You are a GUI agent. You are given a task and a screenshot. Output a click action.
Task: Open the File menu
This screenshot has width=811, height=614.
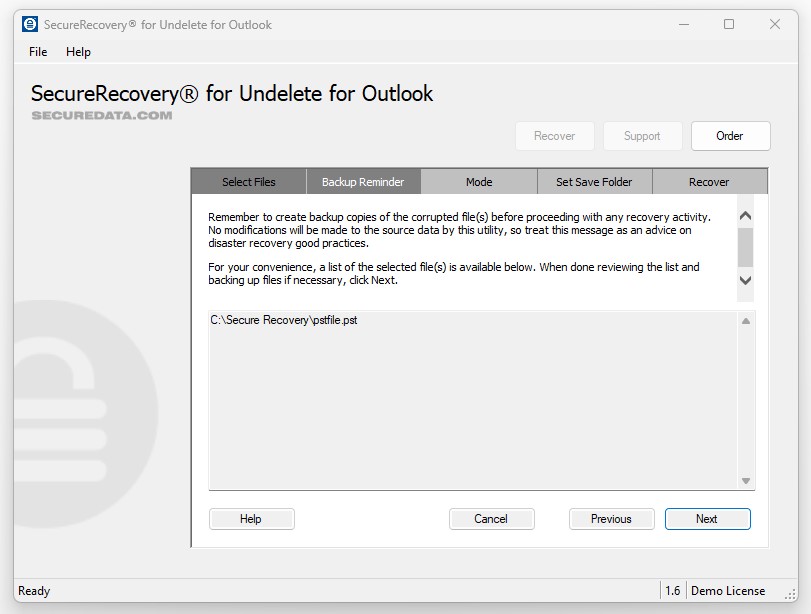click(x=38, y=52)
